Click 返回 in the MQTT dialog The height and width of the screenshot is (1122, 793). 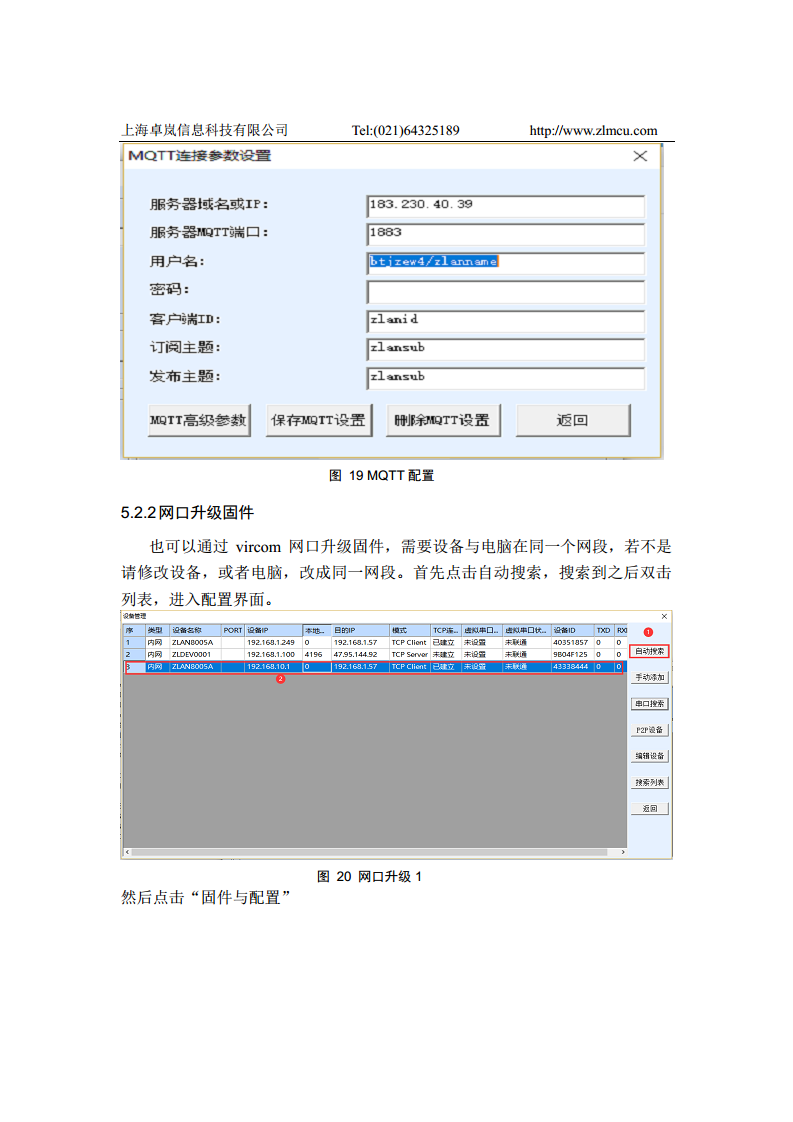click(x=572, y=421)
